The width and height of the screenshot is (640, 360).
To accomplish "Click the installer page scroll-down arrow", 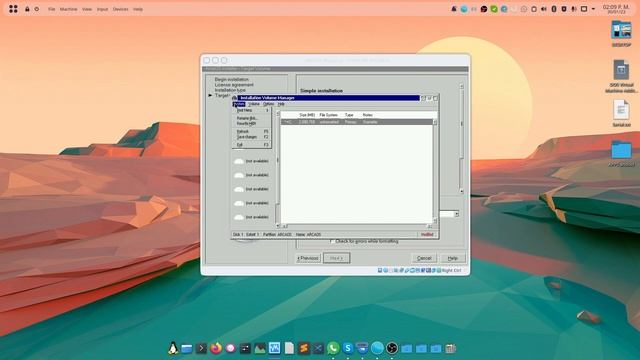I will (x=462, y=191).
